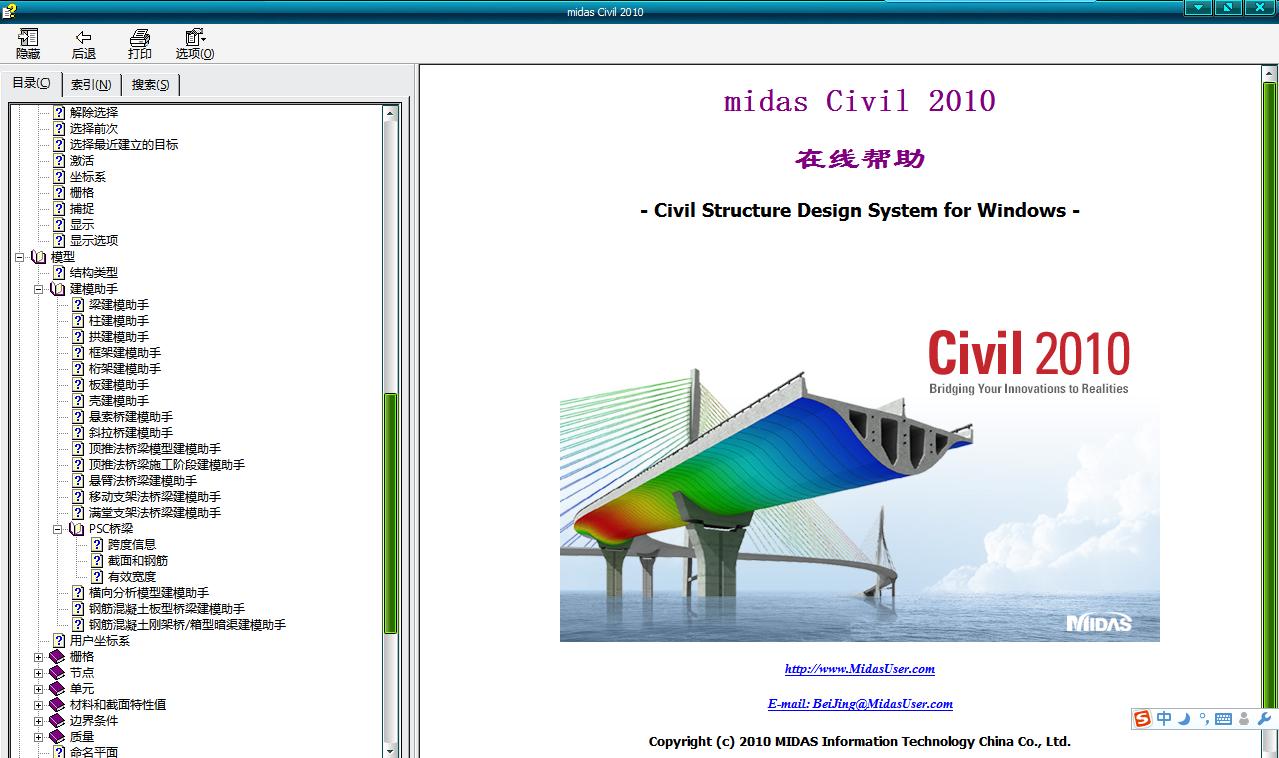Open the IME soft keyboard icon
1279x758 pixels.
tap(1223, 719)
